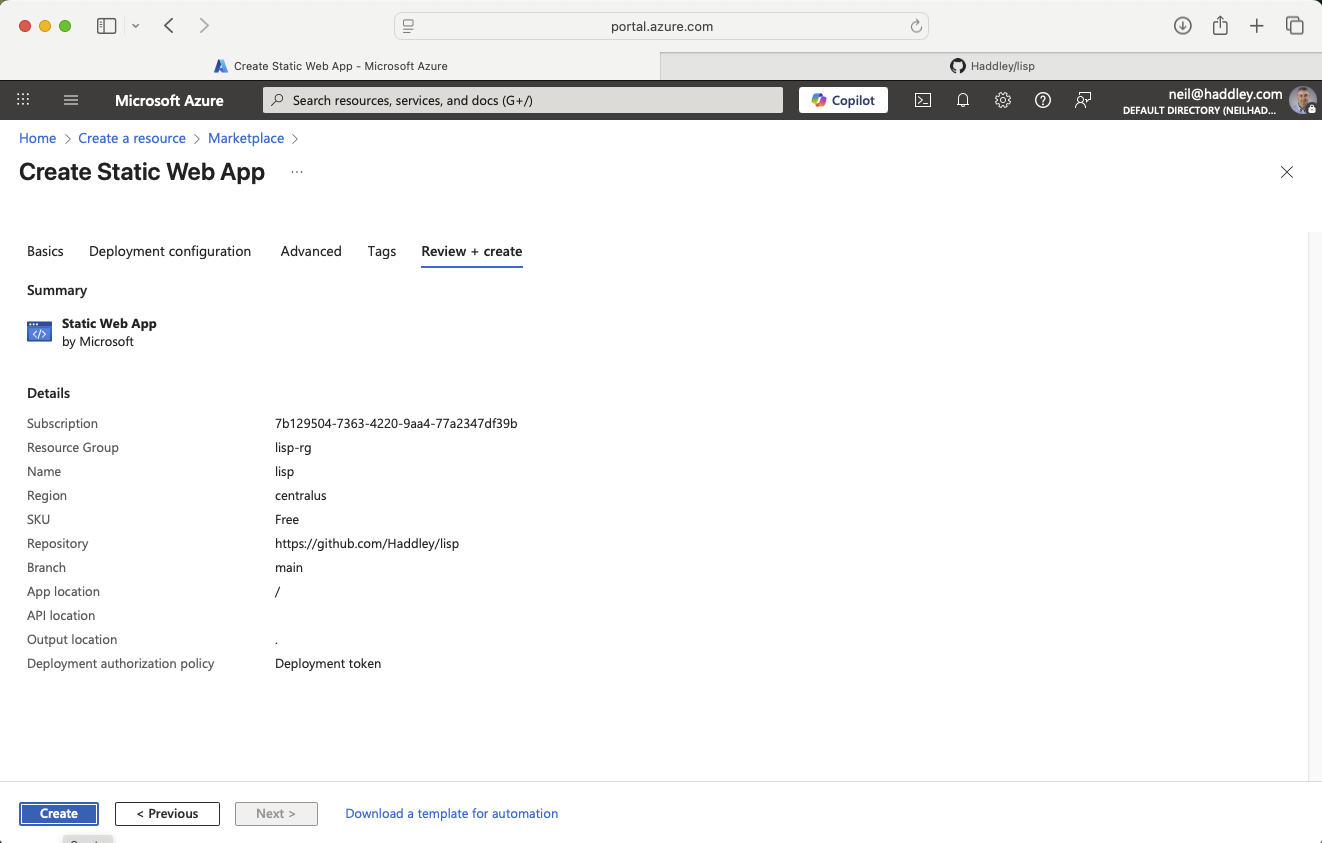Screen dimensions: 1322x843
Task: Reload the portal page
Action: [x=916, y=27]
